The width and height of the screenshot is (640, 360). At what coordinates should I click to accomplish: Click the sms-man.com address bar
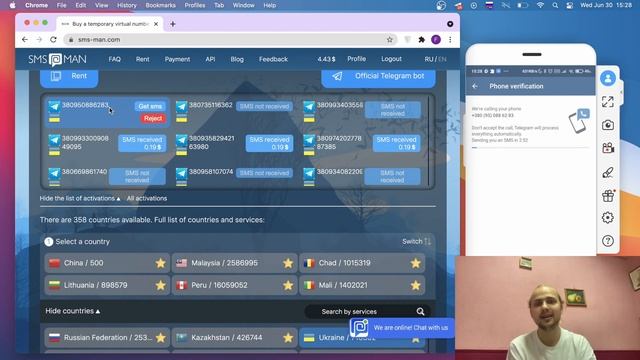229,40
